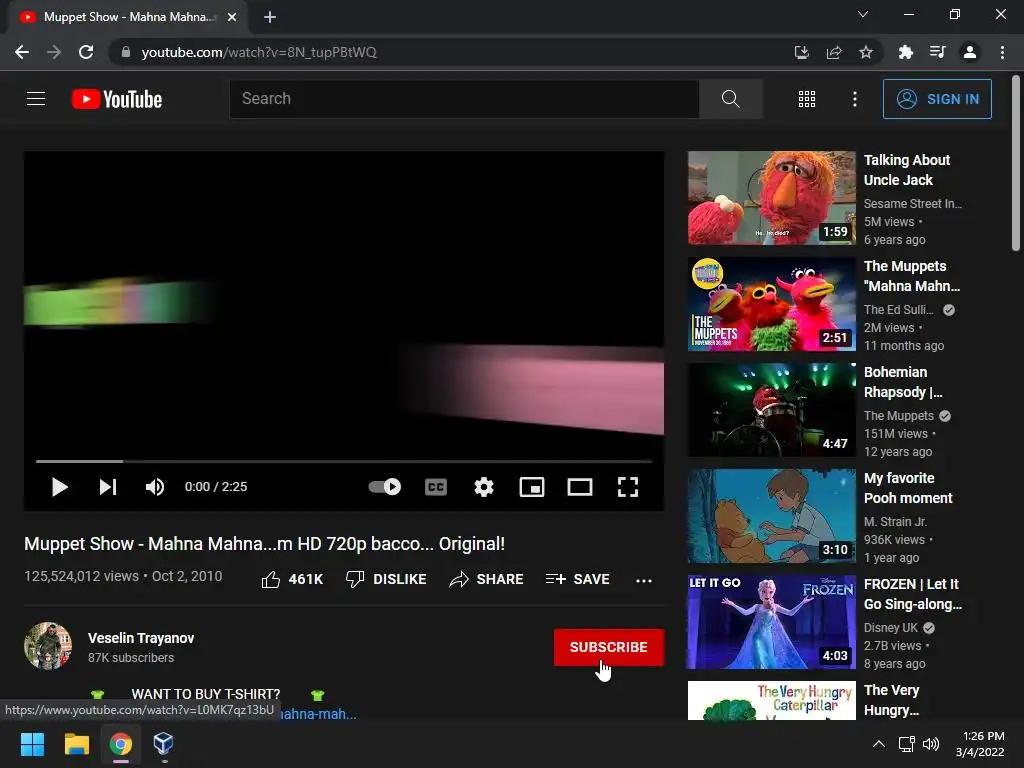This screenshot has height=768, width=1024.
Task: Open Veselin Trayanov channel name link
Action: pos(141,638)
